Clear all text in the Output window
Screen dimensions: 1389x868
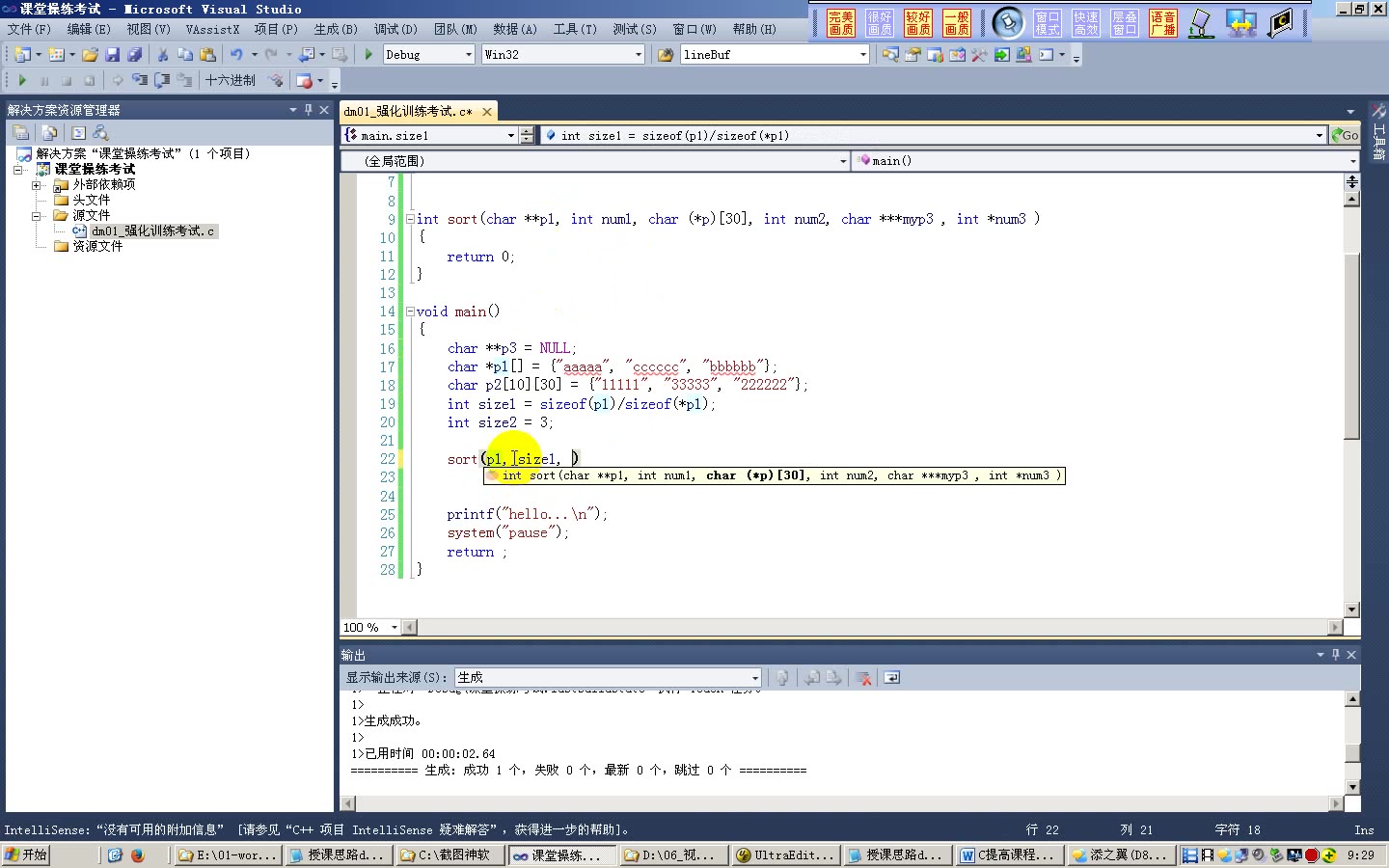click(862, 678)
